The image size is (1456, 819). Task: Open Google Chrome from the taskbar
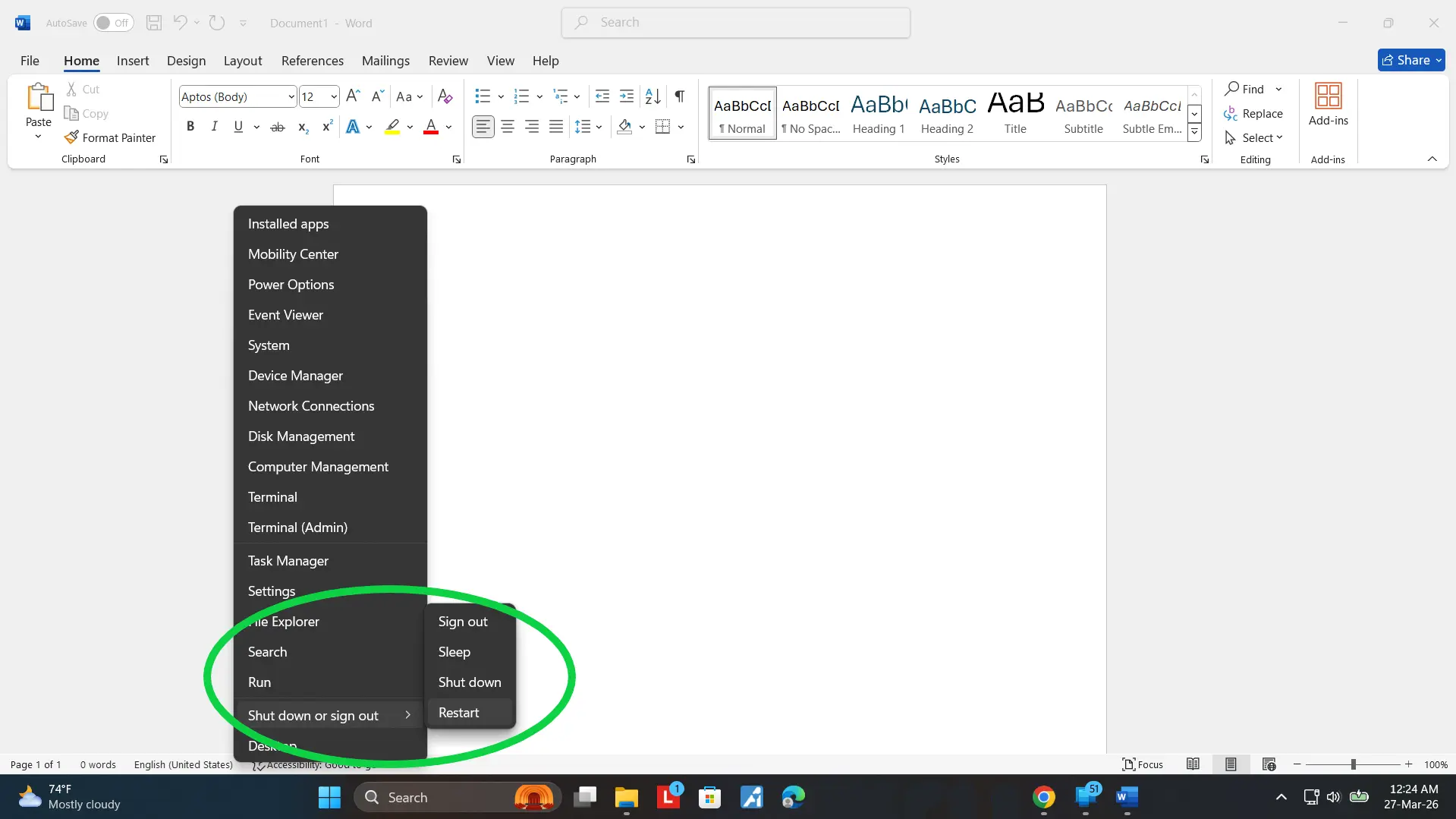pos(1044,797)
